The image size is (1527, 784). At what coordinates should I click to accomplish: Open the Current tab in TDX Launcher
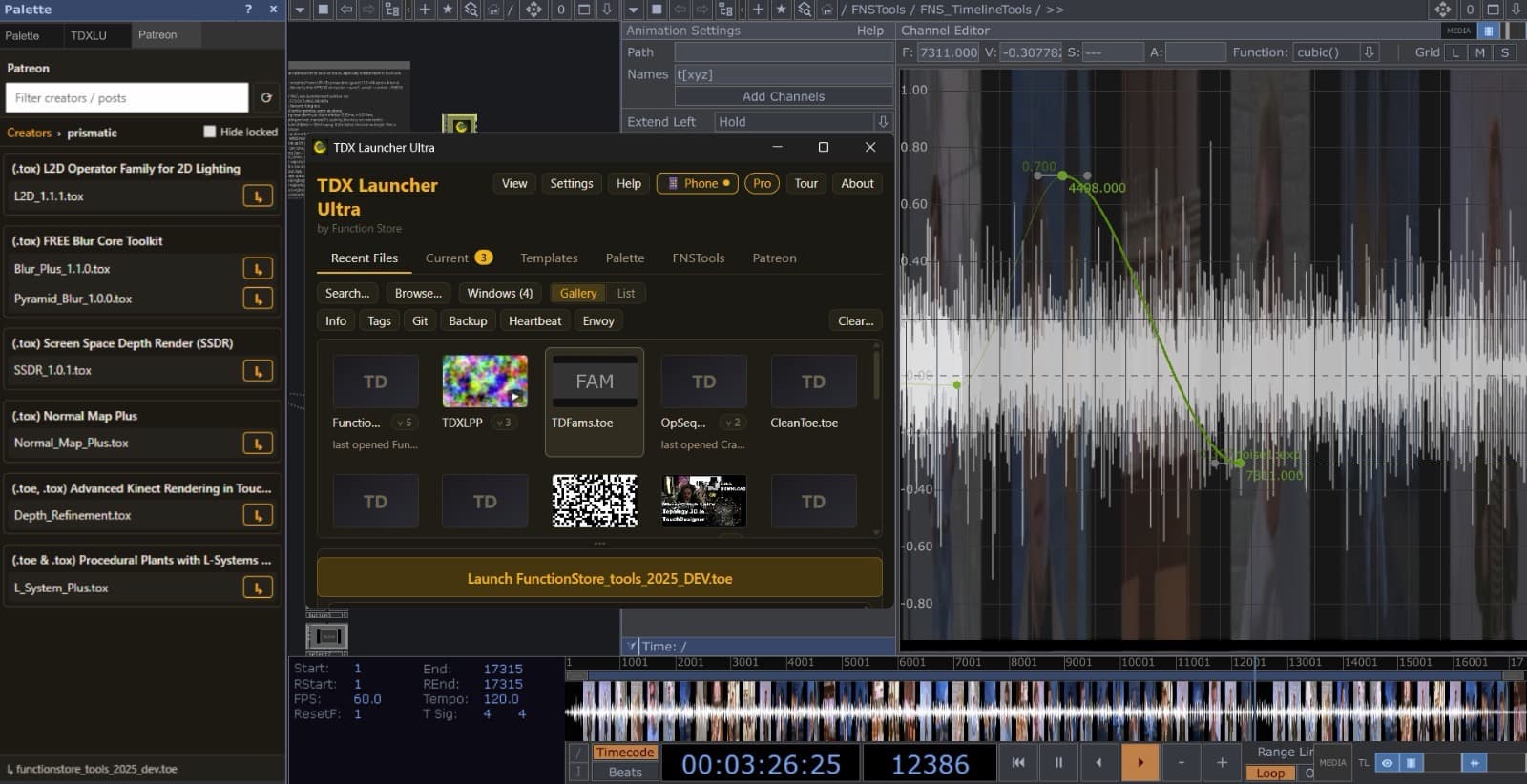[458, 258]
